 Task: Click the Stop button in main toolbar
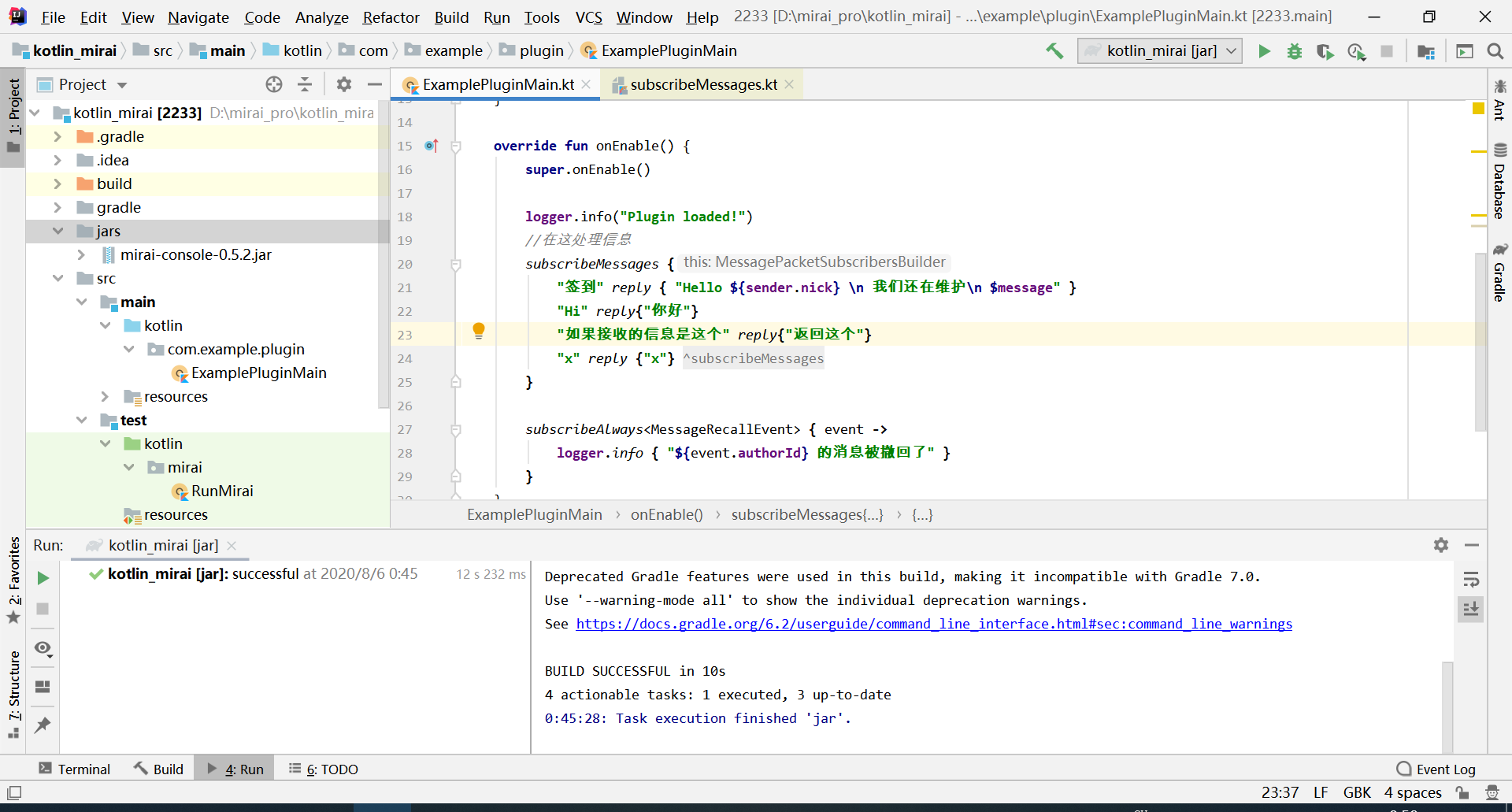(x=1387, y=51)
